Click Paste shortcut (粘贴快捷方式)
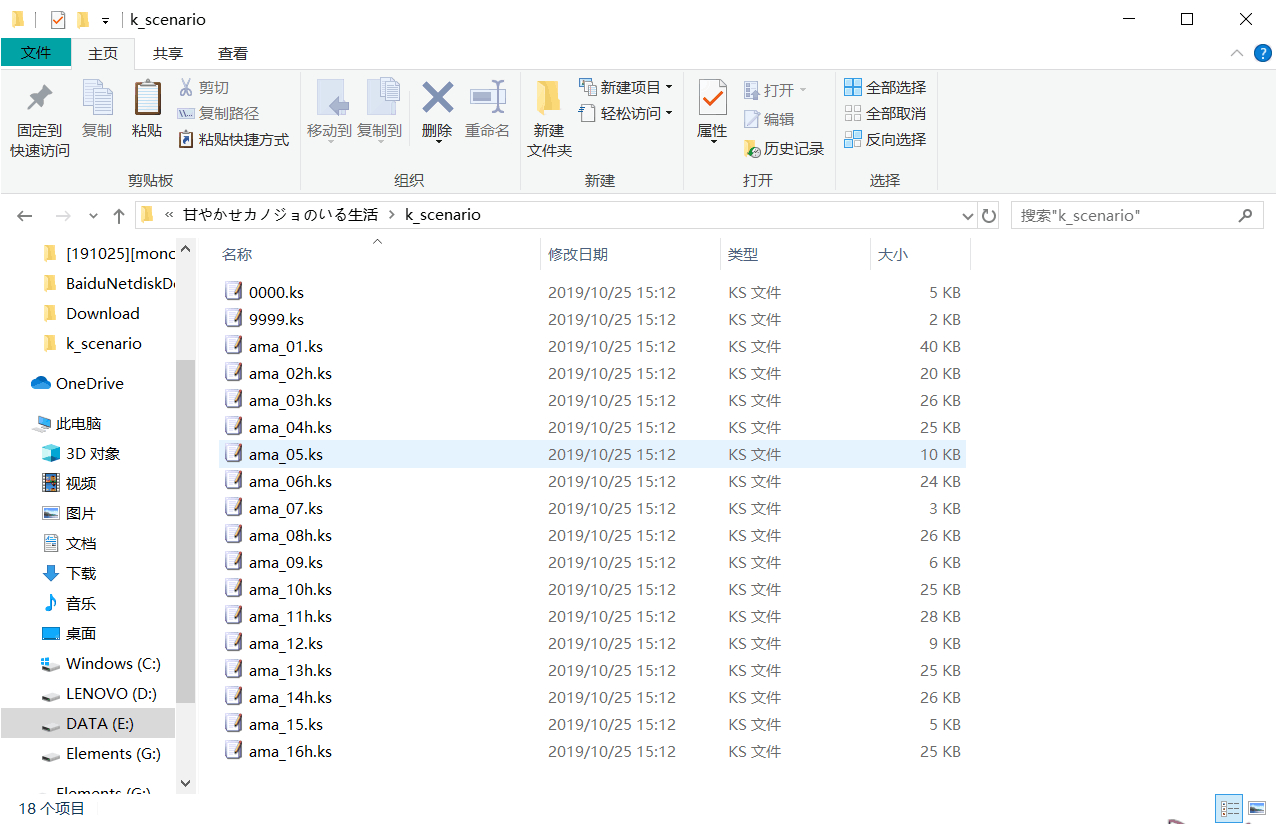1277x824 pixels. [233, 139]
